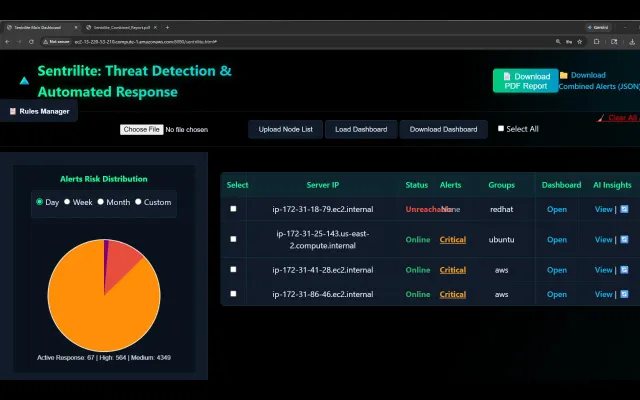Viewport: 640px width, 400px height.
Task: Click the Download Dashboard button
Action: [x=443, y=129]
